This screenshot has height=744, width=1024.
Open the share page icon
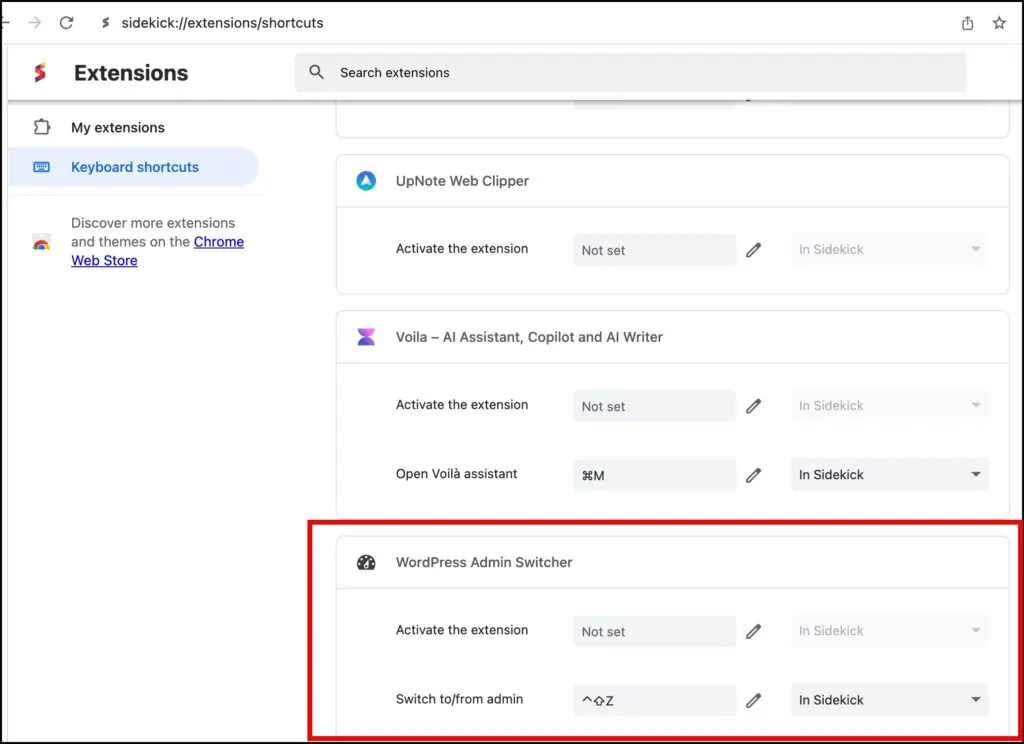click(967, 23)
